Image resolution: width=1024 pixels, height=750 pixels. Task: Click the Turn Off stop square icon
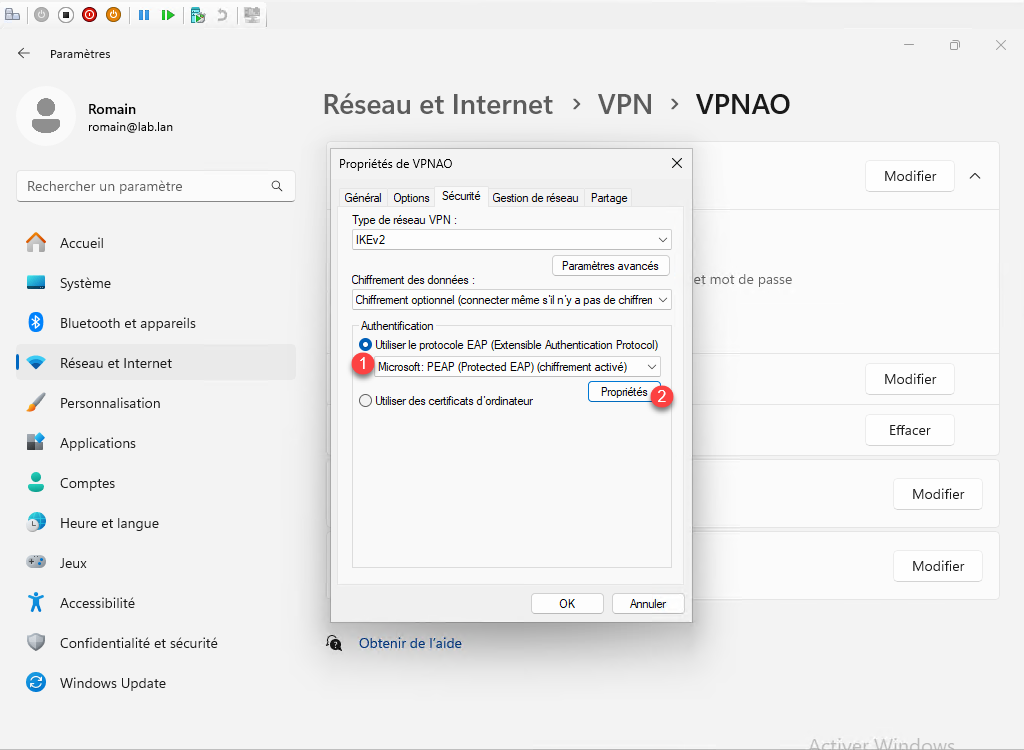(x=66, y=15)
